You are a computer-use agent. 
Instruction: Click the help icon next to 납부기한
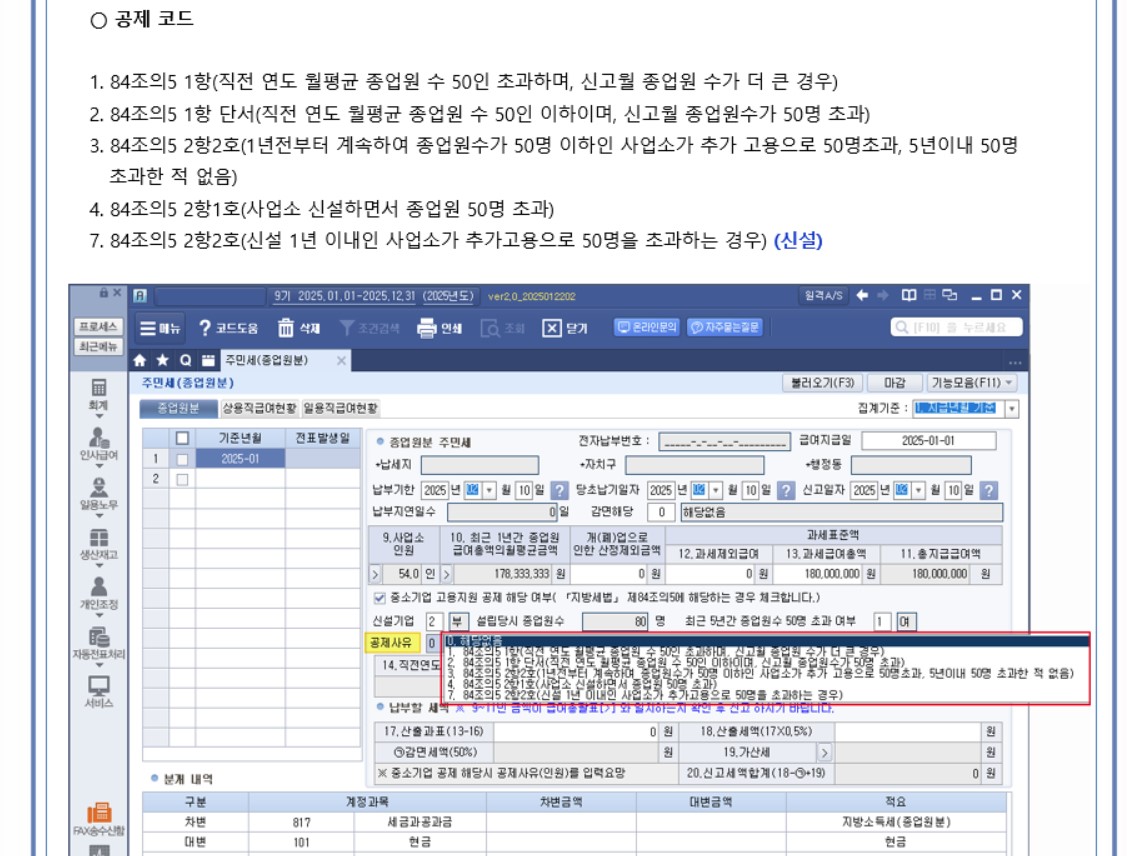tap(559, 490)
